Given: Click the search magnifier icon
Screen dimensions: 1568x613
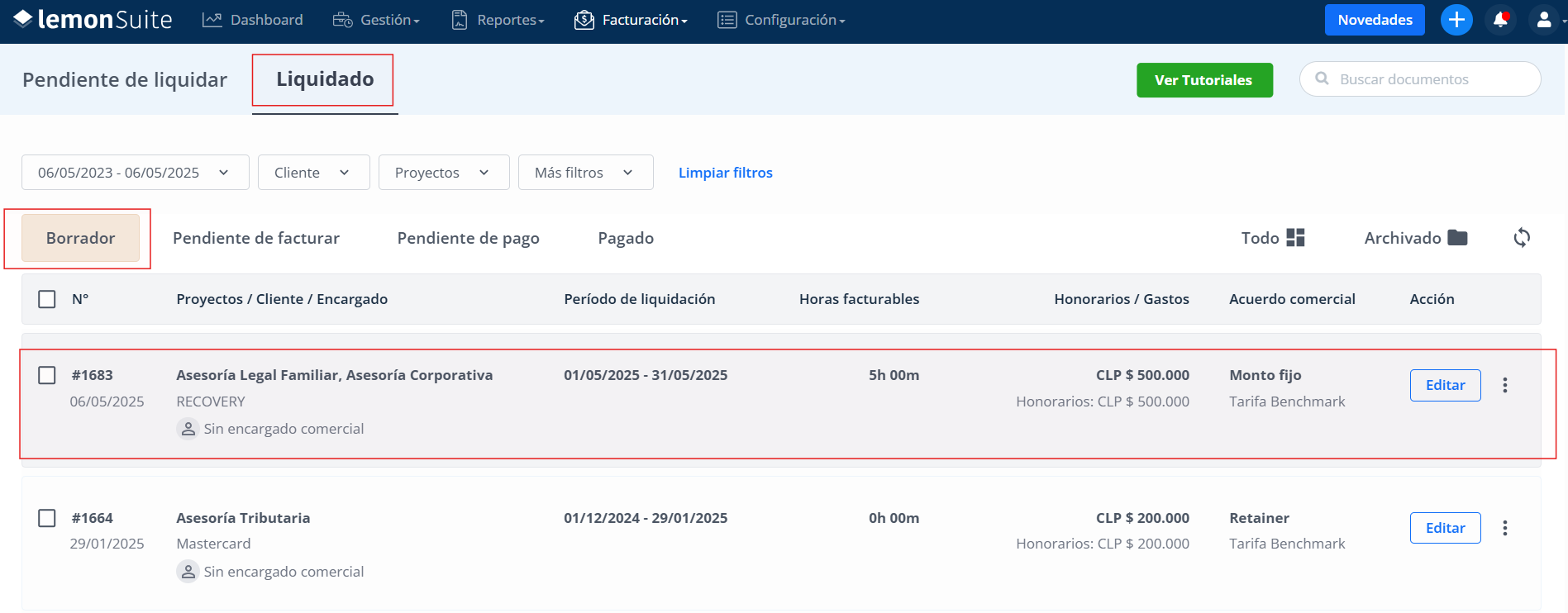Looking at the screenshot, I should [x=1322, y=78].
